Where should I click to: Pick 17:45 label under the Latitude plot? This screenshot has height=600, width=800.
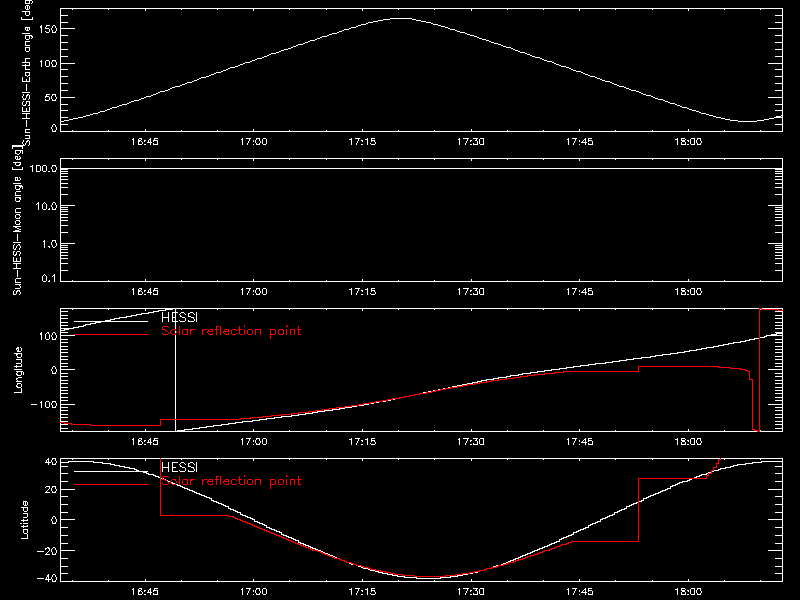(x=580, y=592)
